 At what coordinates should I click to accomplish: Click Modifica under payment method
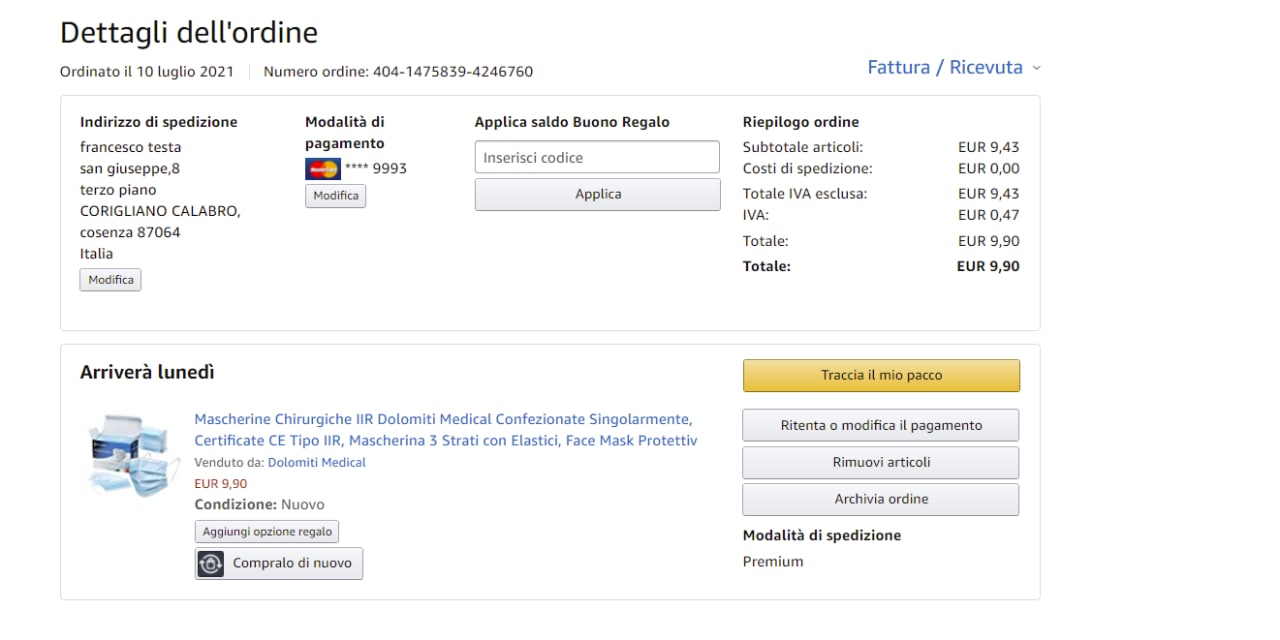pyautogui.click(x=336, y=196)
